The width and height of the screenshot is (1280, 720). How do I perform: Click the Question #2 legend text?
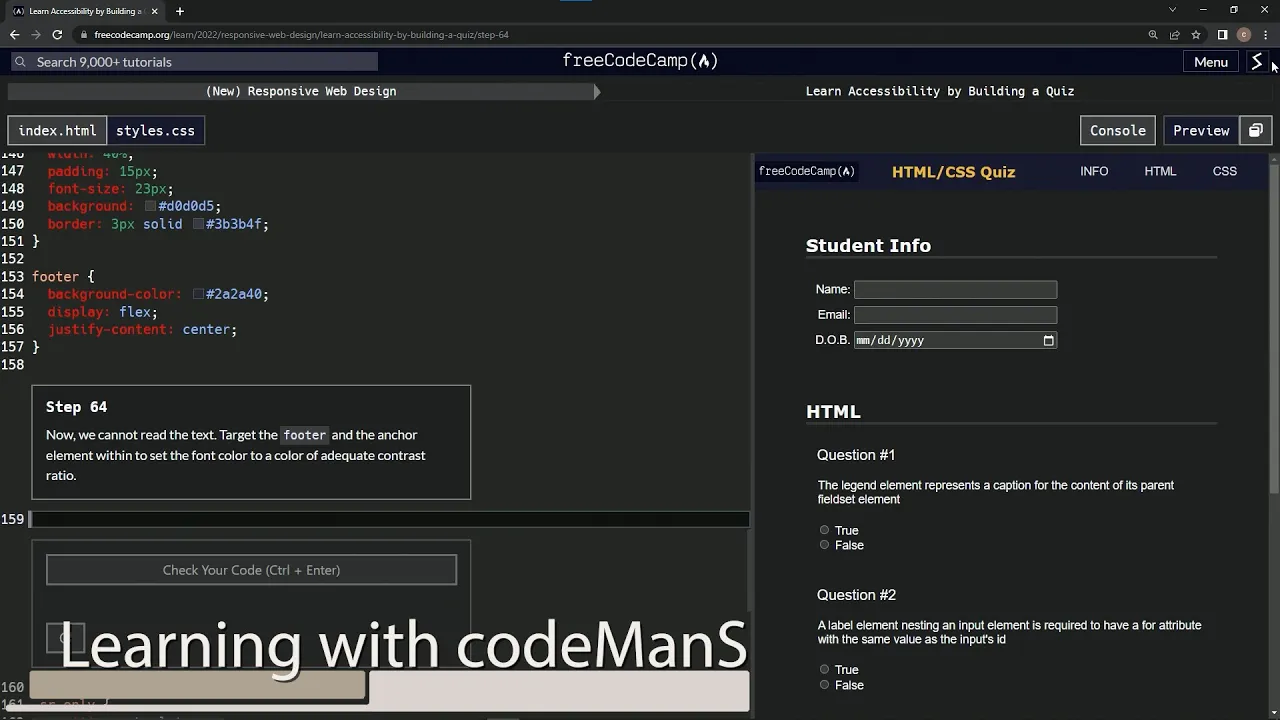pyautogui.click(x=856, y=595)
